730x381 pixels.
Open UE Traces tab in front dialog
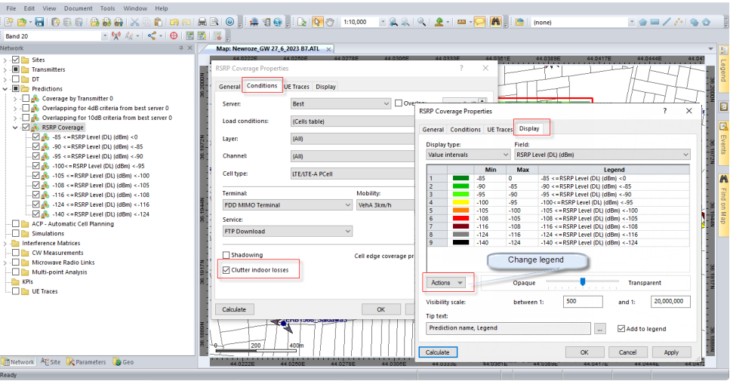point(500,129)
